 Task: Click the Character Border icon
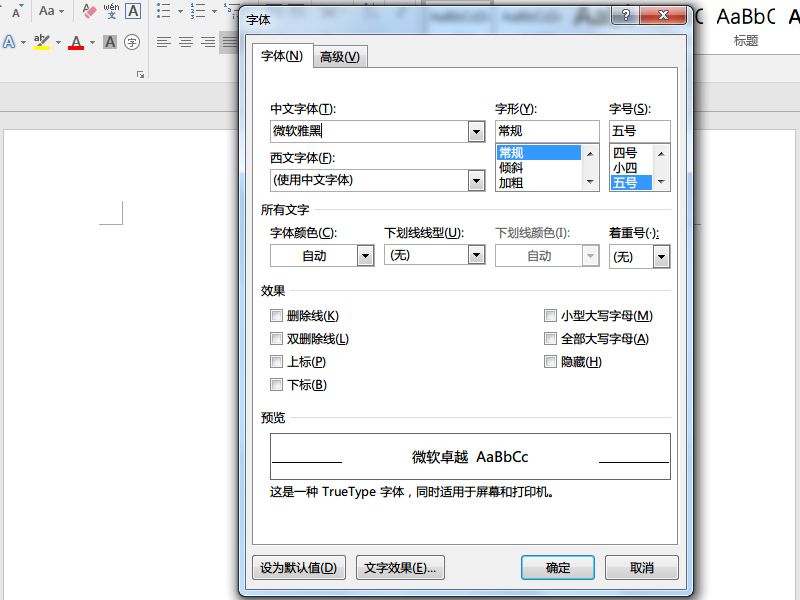pyautogui.click(x=133, y=11)
